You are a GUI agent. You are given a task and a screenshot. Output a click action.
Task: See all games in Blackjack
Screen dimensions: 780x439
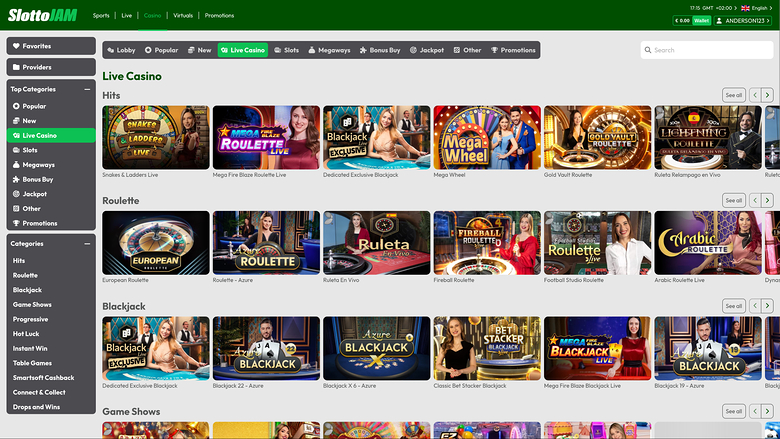pos(734,306)
